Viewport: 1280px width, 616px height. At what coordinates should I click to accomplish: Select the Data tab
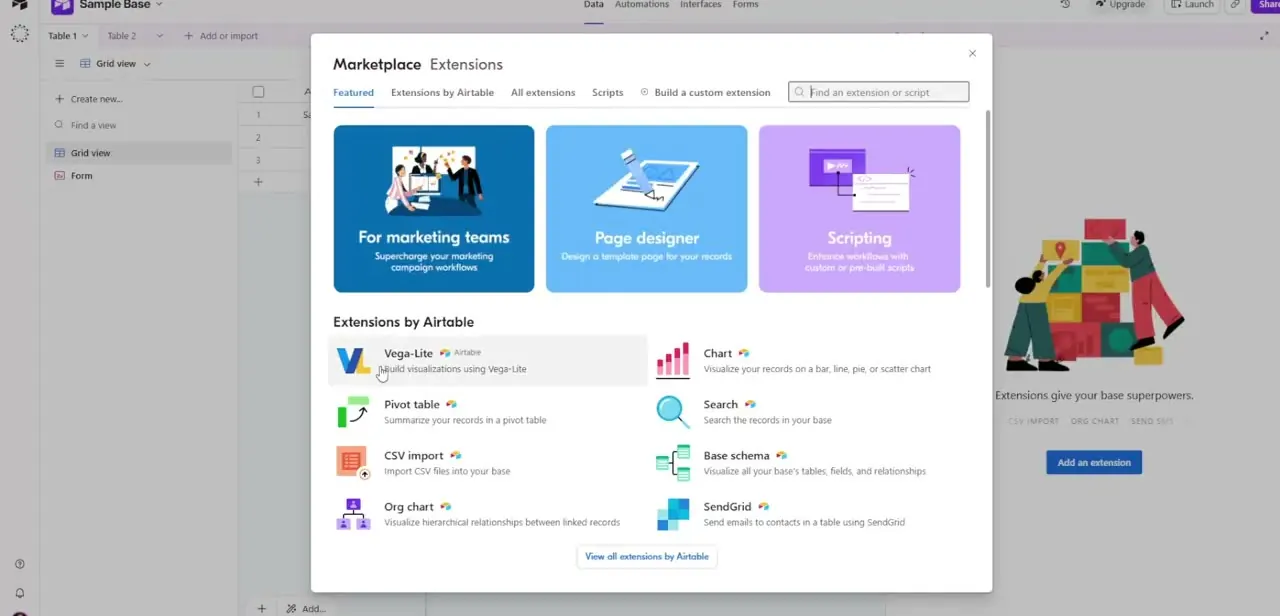(594, 5)
